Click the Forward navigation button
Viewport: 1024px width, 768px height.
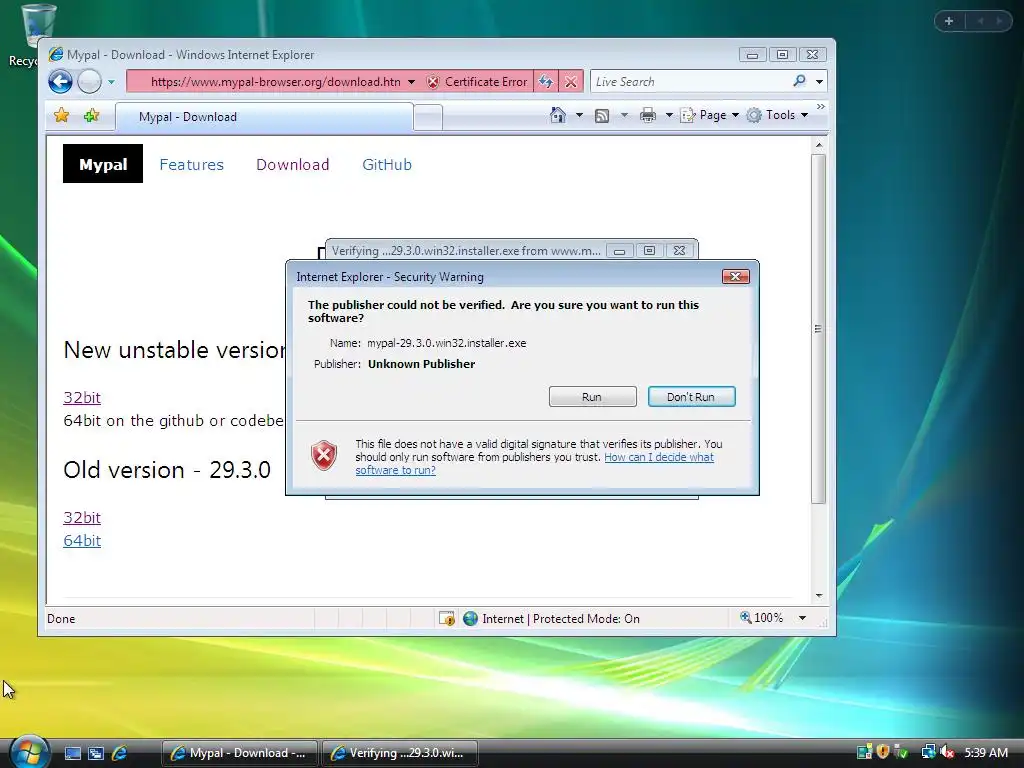tap(89, 82)
